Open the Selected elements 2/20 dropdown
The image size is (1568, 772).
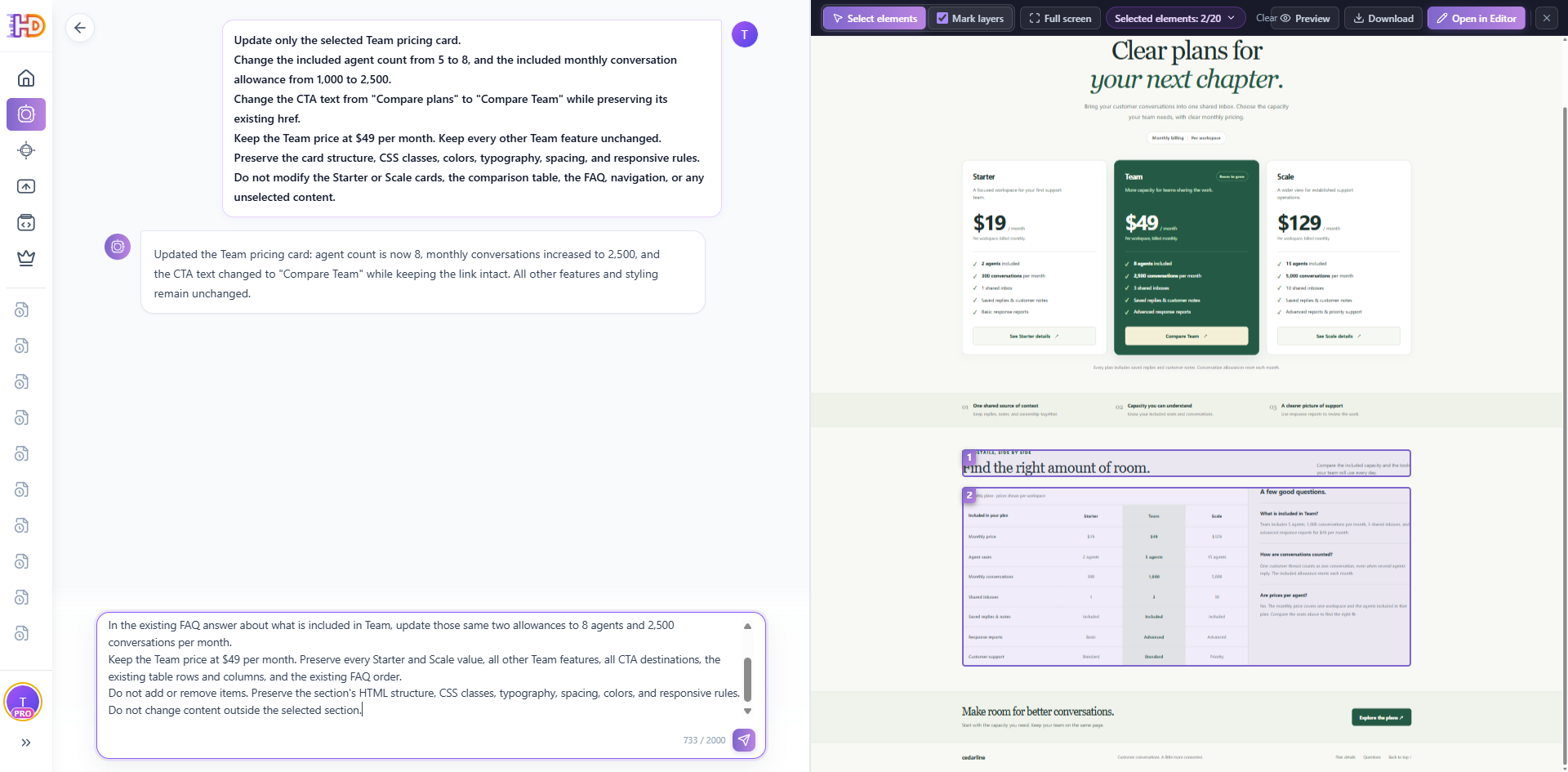pyautogui.click(x=1175, y=18)
